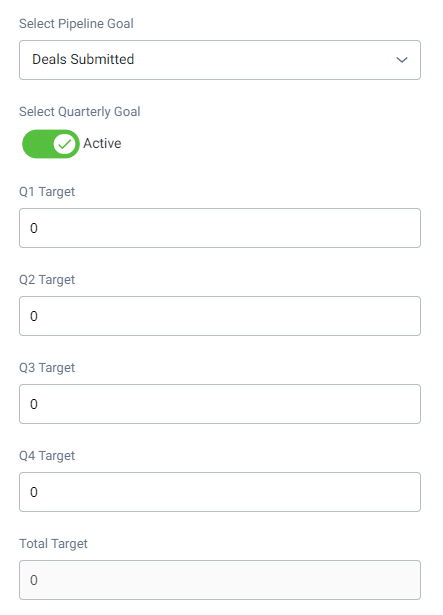Toggle the Select Quarterly Goal switch off
This screenshot has width=443, height=615.
click(x=51, y=144)
